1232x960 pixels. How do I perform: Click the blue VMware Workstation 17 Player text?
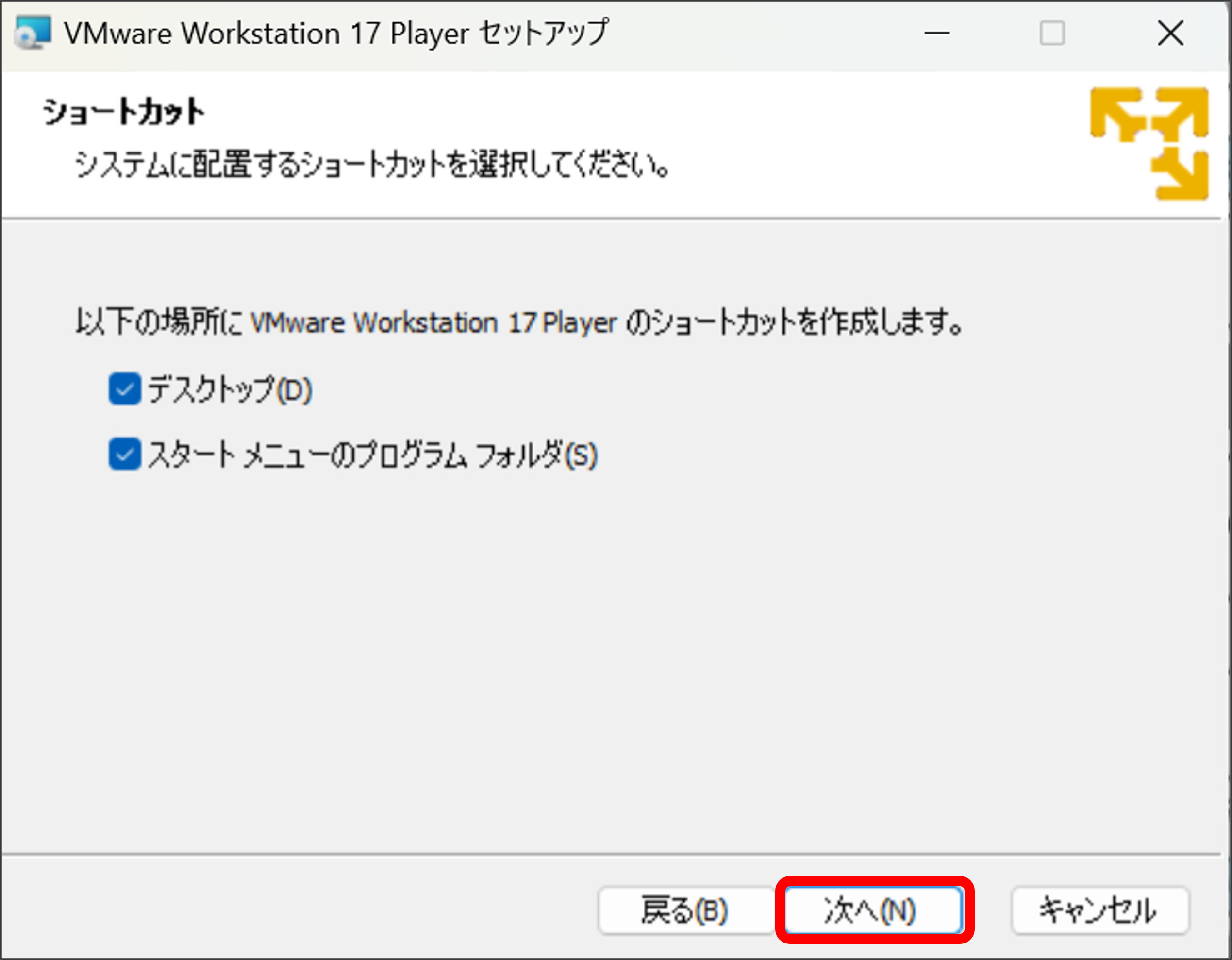[433, 323]
